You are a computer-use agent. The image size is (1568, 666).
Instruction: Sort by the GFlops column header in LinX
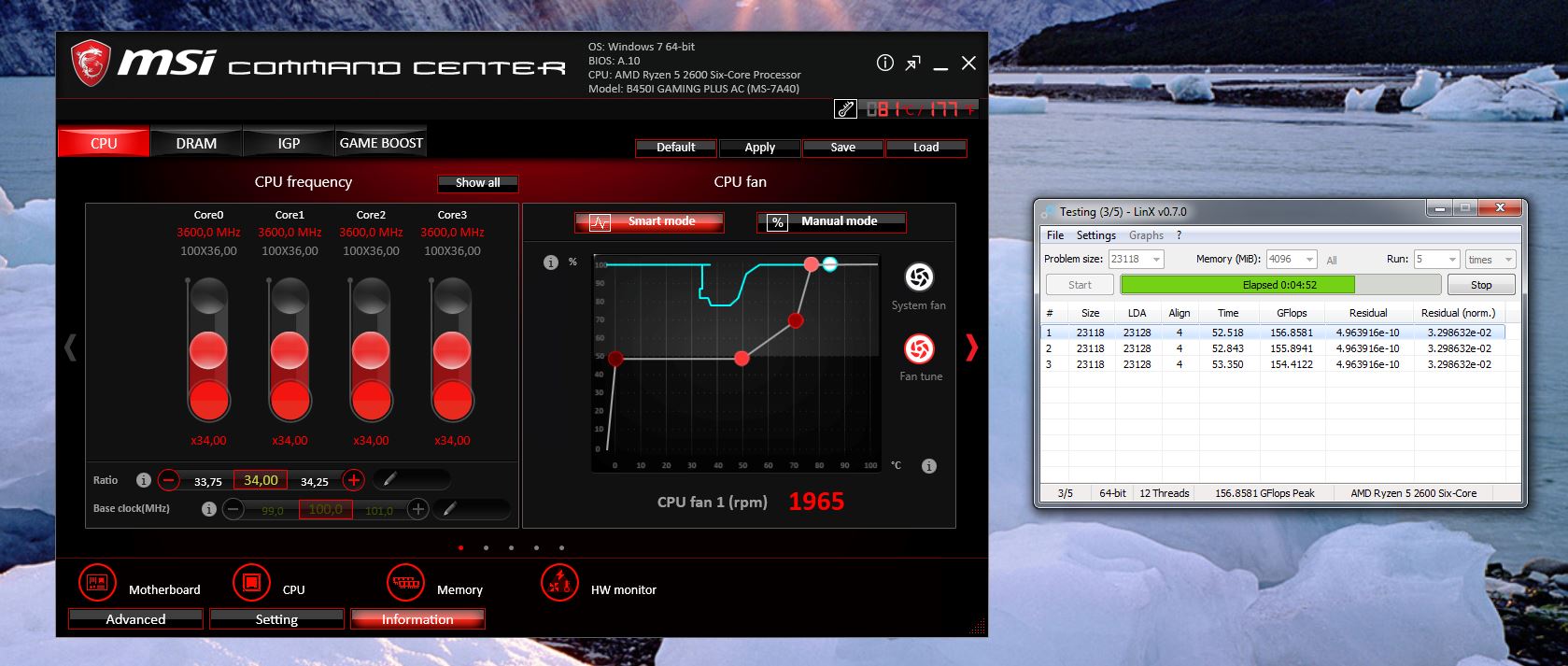coord(1292,313)
